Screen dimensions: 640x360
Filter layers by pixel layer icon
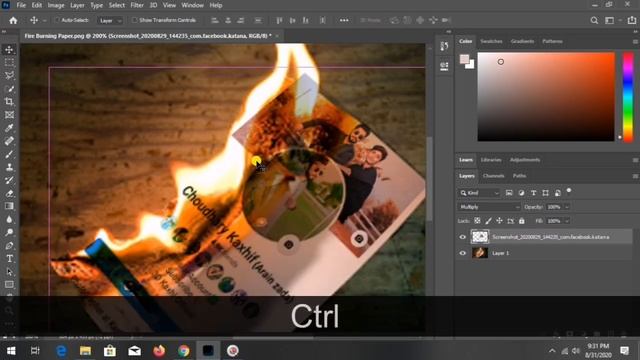(509, 193)
